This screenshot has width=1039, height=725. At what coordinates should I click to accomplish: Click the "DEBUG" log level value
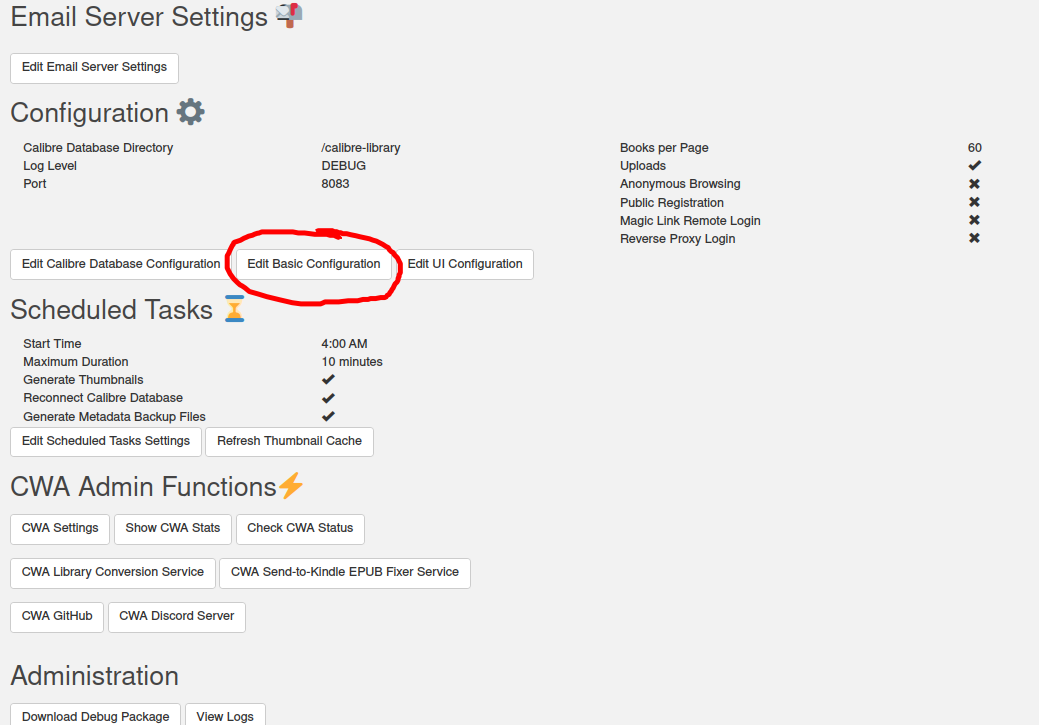tap(344, 166)
